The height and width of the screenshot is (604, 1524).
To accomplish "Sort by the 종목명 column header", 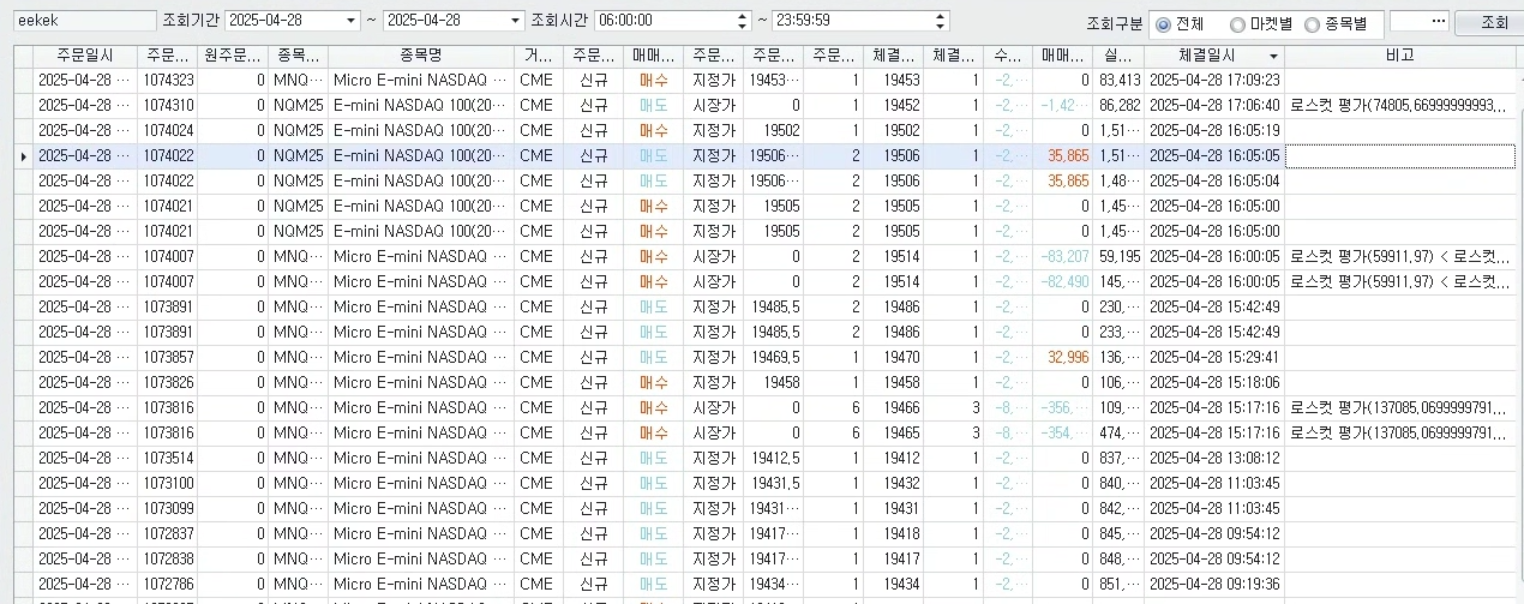I will (420, 57).
